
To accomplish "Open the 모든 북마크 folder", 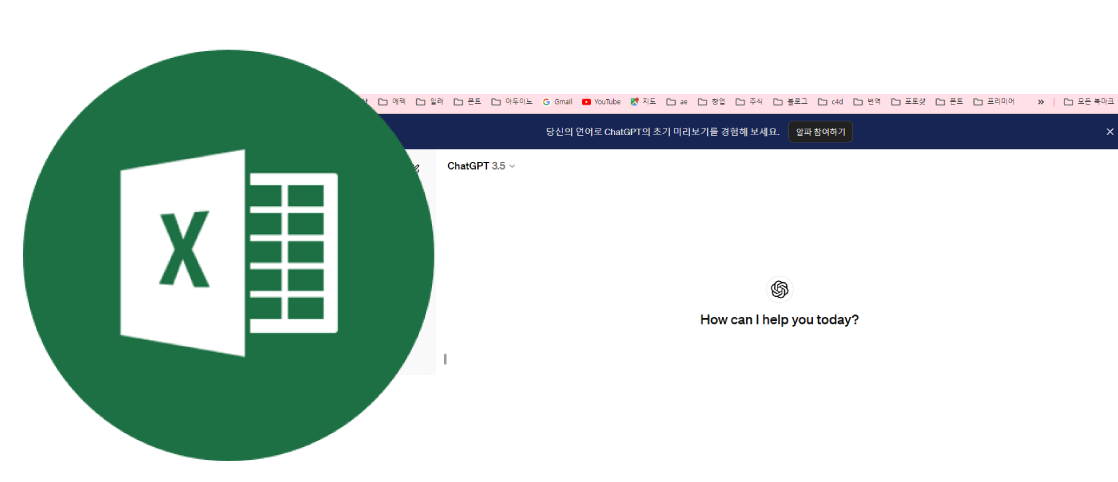I will tap(1088, 102).
